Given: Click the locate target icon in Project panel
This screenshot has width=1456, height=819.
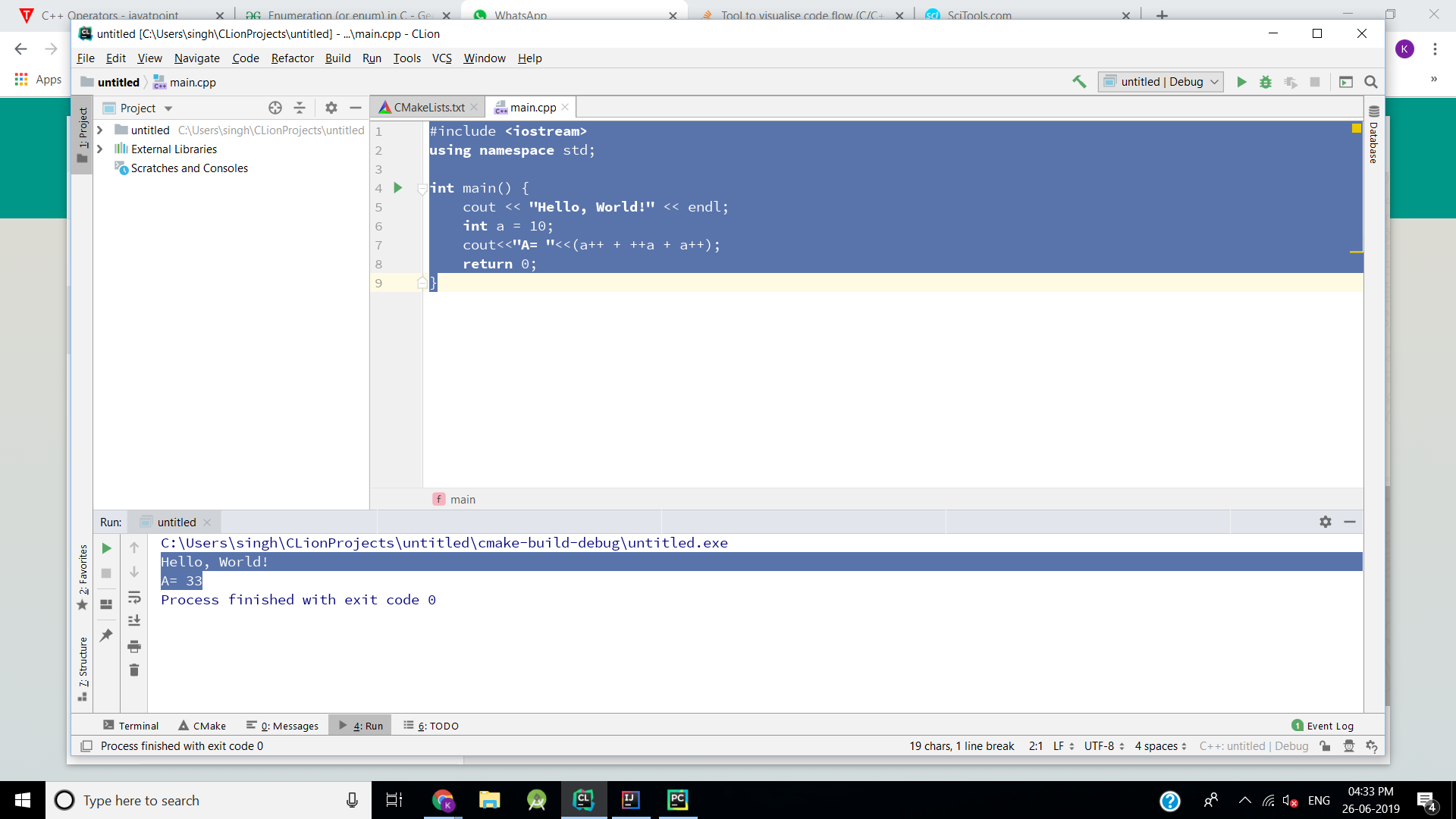Looking at the screenshot, I should tap(275, 108).
